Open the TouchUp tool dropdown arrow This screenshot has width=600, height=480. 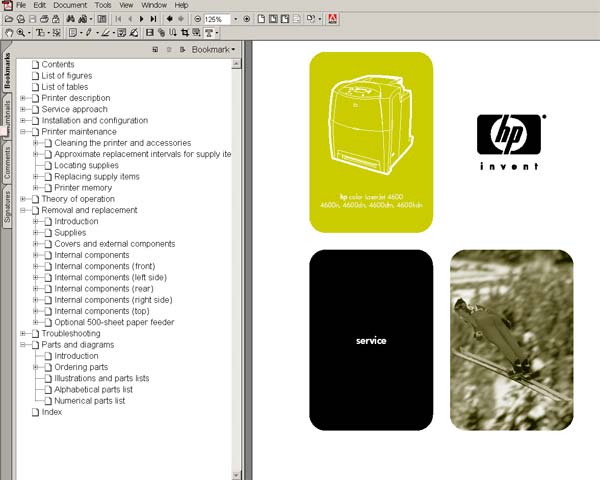[217, 33]
